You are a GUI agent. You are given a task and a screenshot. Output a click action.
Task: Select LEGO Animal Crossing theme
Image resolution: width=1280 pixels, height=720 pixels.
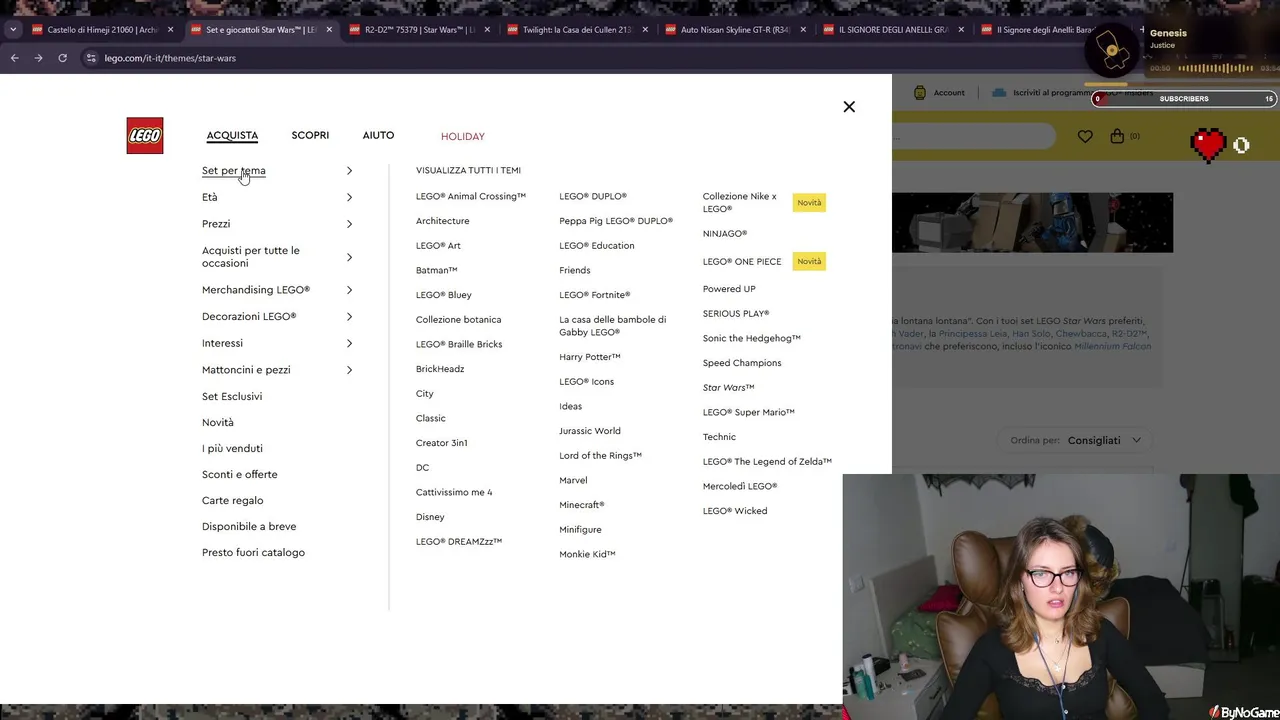471,196
